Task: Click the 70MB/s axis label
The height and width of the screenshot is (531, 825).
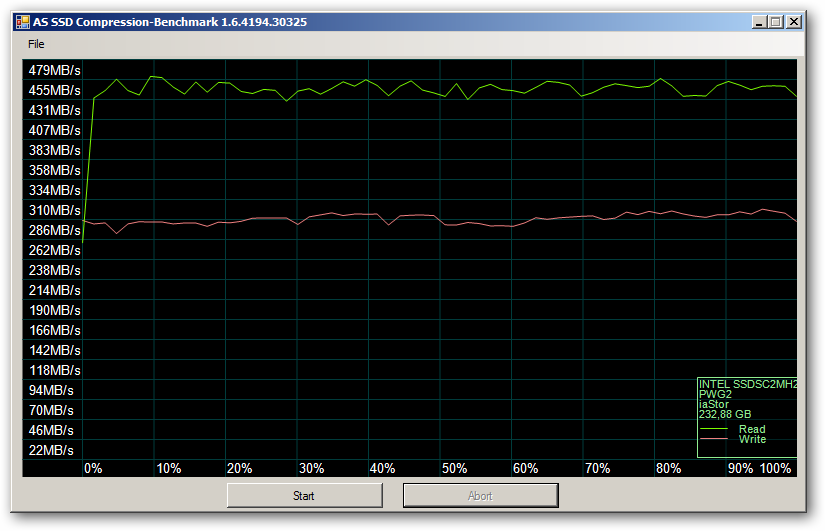Action: [51, 410]
